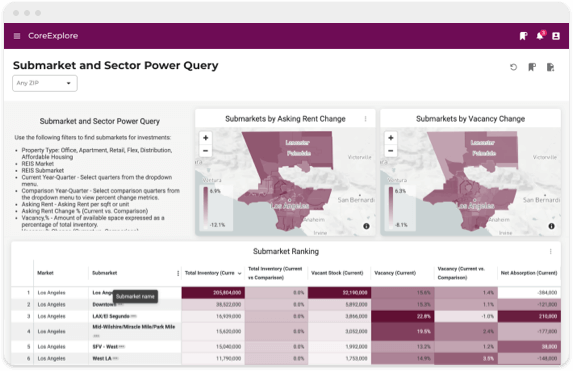Click the 210,000 net absorption cell
The height and width of the screenshot is (371, 573).
[529, 316]
